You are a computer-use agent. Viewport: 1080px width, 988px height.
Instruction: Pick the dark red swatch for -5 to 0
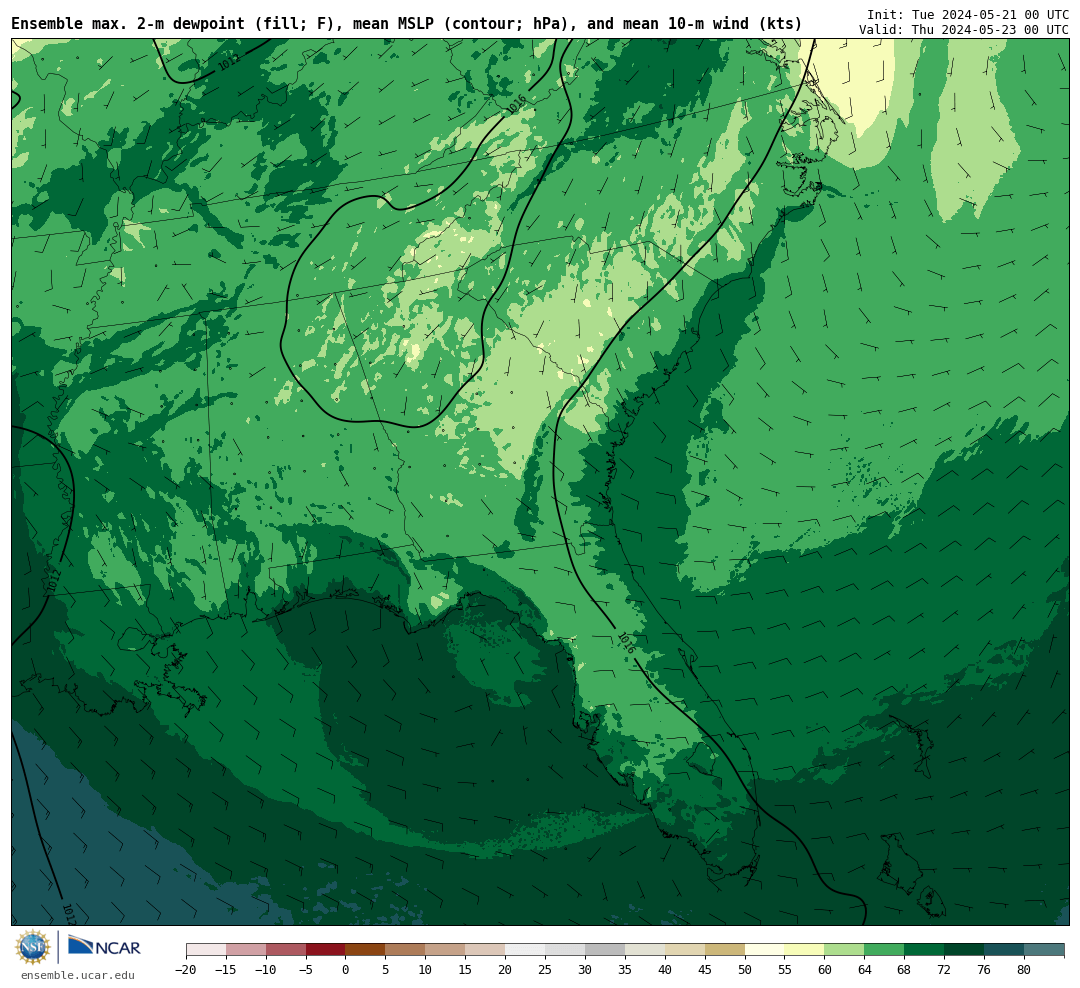tap(326, 950)
